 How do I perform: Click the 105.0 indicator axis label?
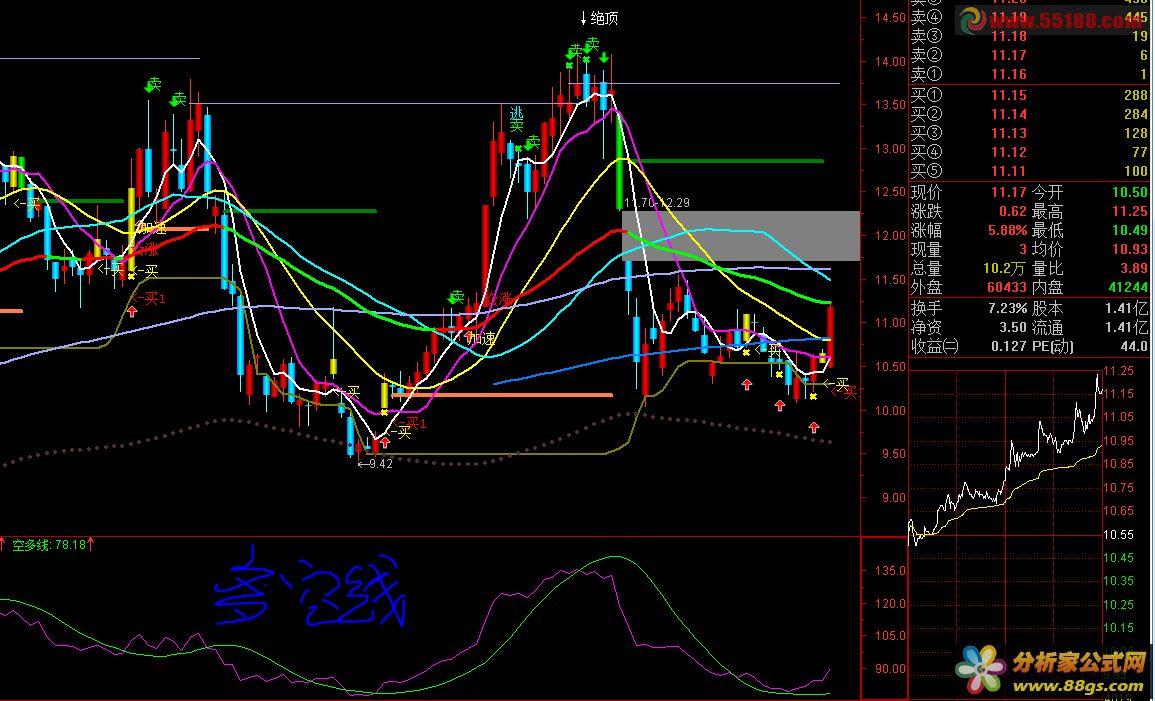click(891, 636)
